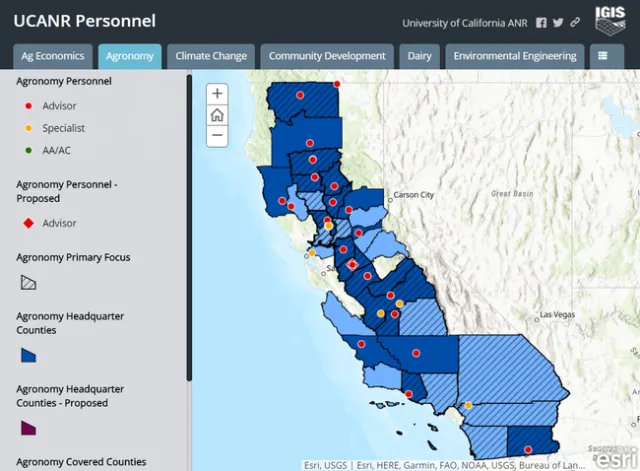640x471 pixels.
Task: Zoom in with the plus button
Action: point(217,94)
